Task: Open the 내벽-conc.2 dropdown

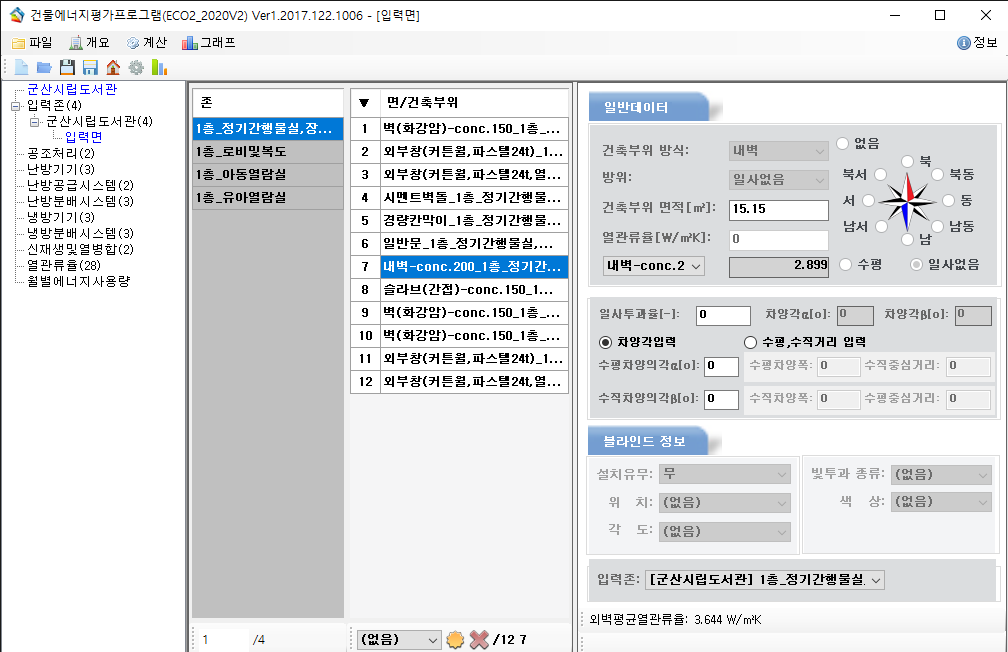Action: coord(654,266)
